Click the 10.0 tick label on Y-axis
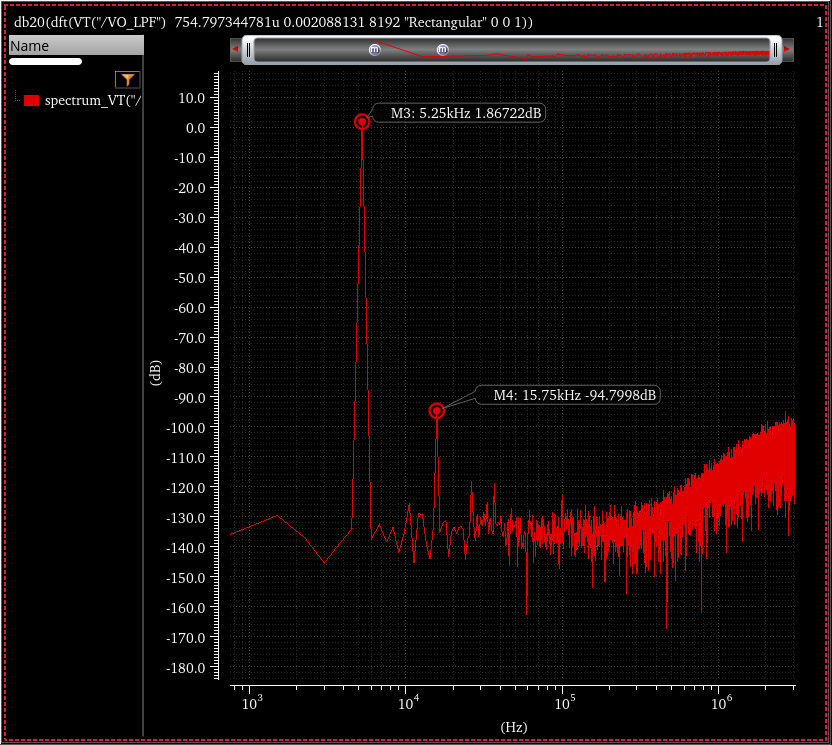 192,98
